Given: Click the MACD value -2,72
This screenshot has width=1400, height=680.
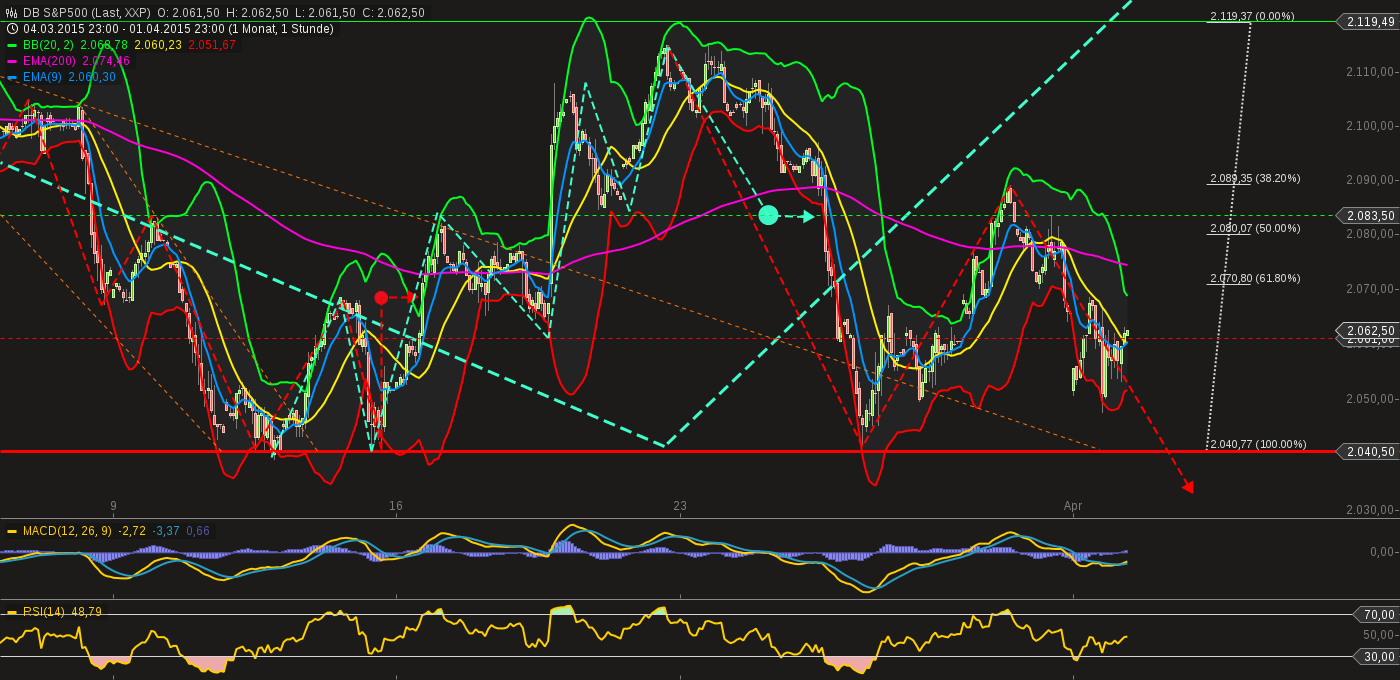Looking at the screenshot, I should point(132,531).
